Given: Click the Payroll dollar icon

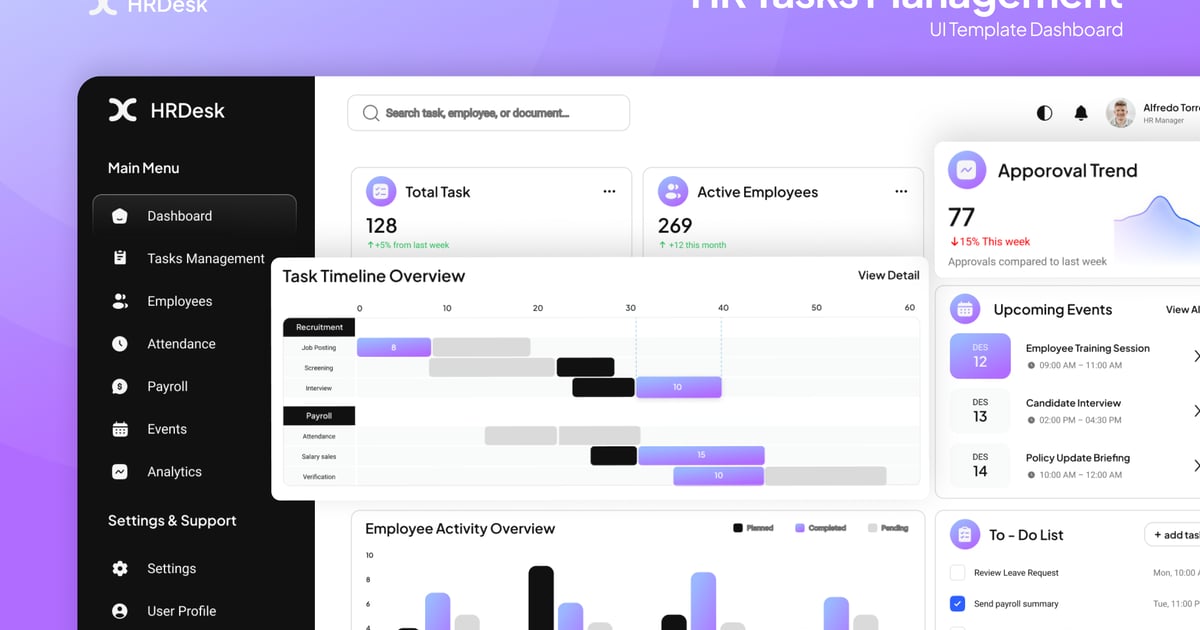Looking at the screenshot, I should pos(120,386).
